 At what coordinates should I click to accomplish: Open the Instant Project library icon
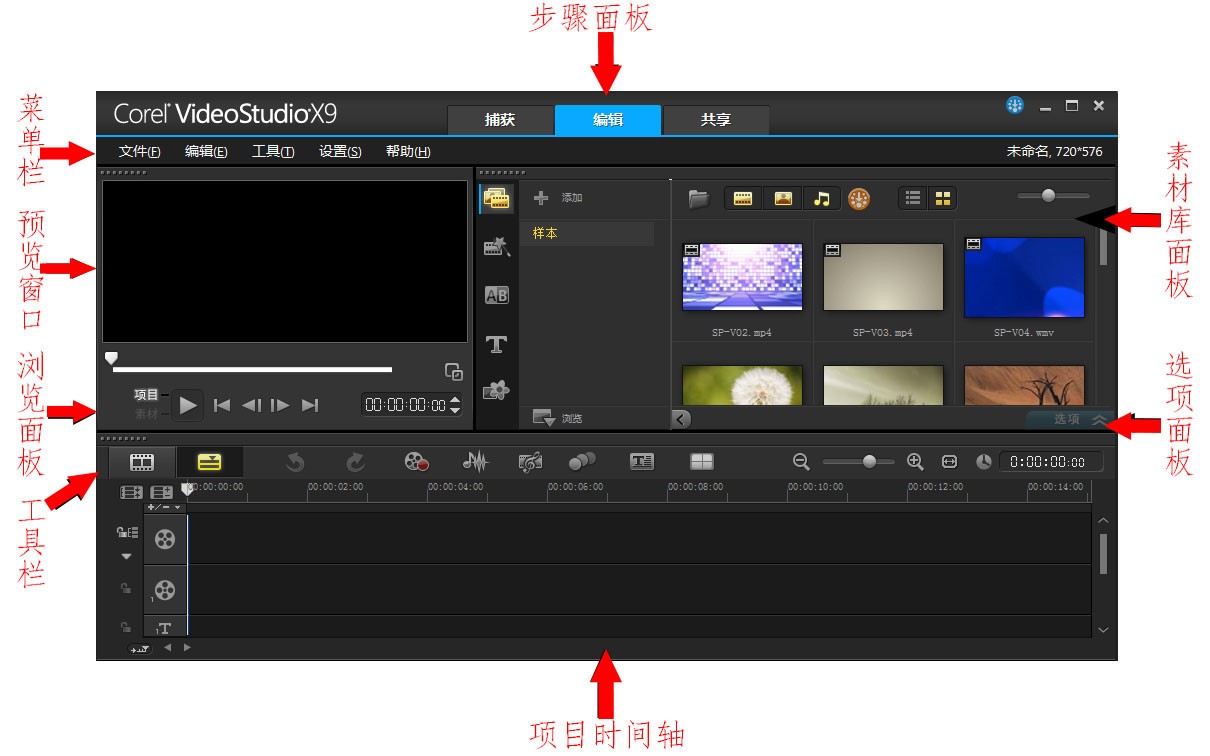pyautogui.click(x=497, y=246)
